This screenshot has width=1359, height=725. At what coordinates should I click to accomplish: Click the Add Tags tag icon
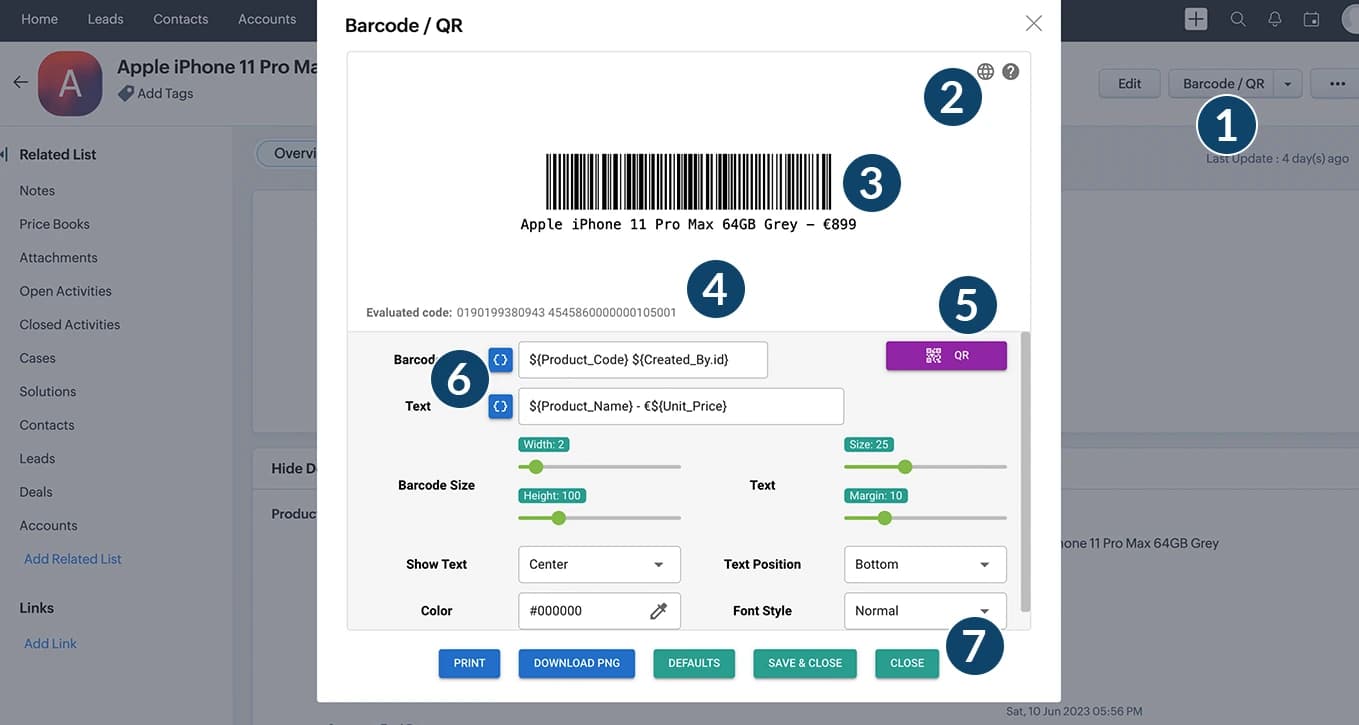[x=126, y=93]
